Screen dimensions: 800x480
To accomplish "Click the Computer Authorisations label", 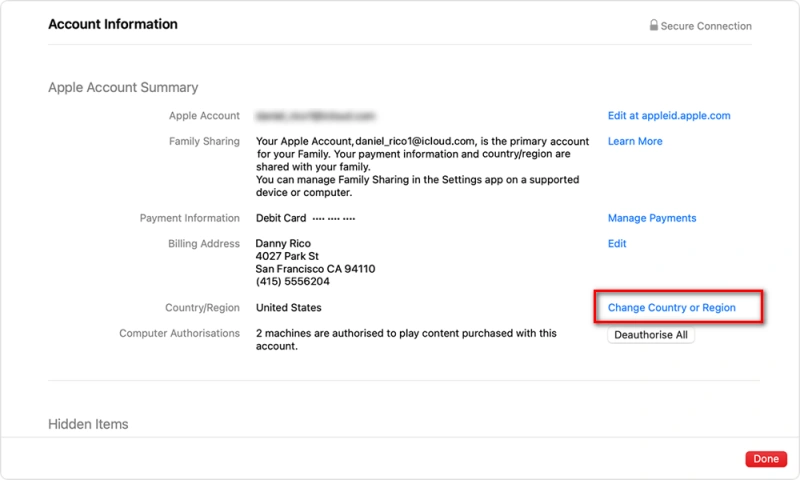I will [179, 333].
